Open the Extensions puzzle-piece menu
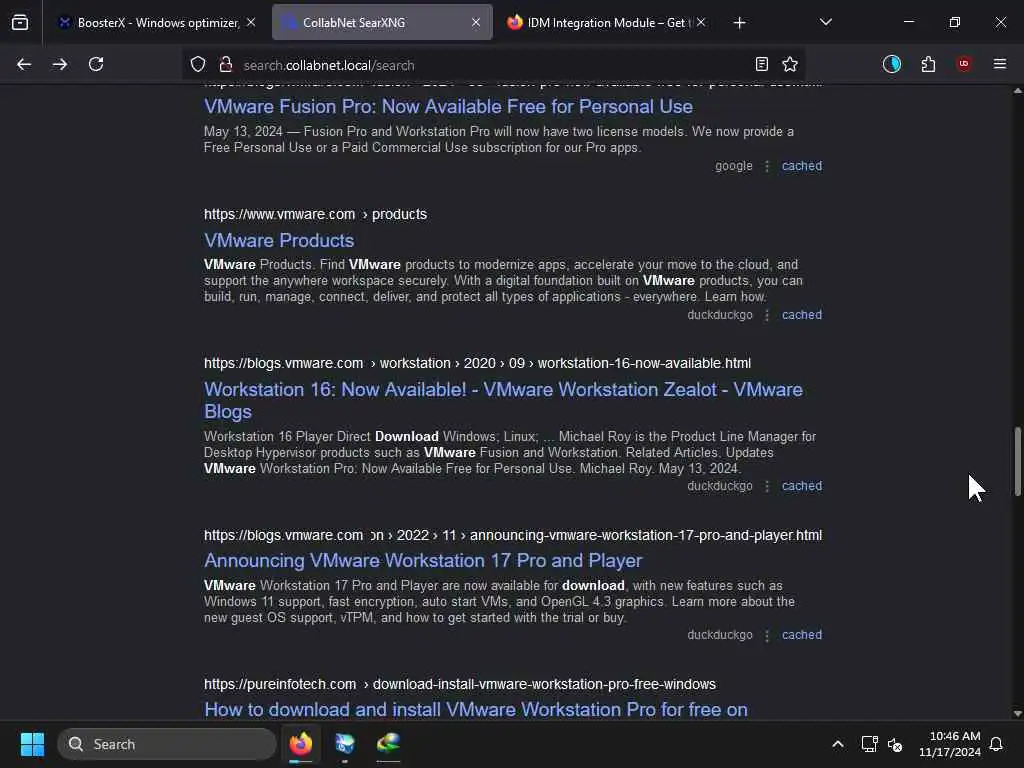Image resolution: width=1024 pixels, height=768 pixels. coord(928,64)
